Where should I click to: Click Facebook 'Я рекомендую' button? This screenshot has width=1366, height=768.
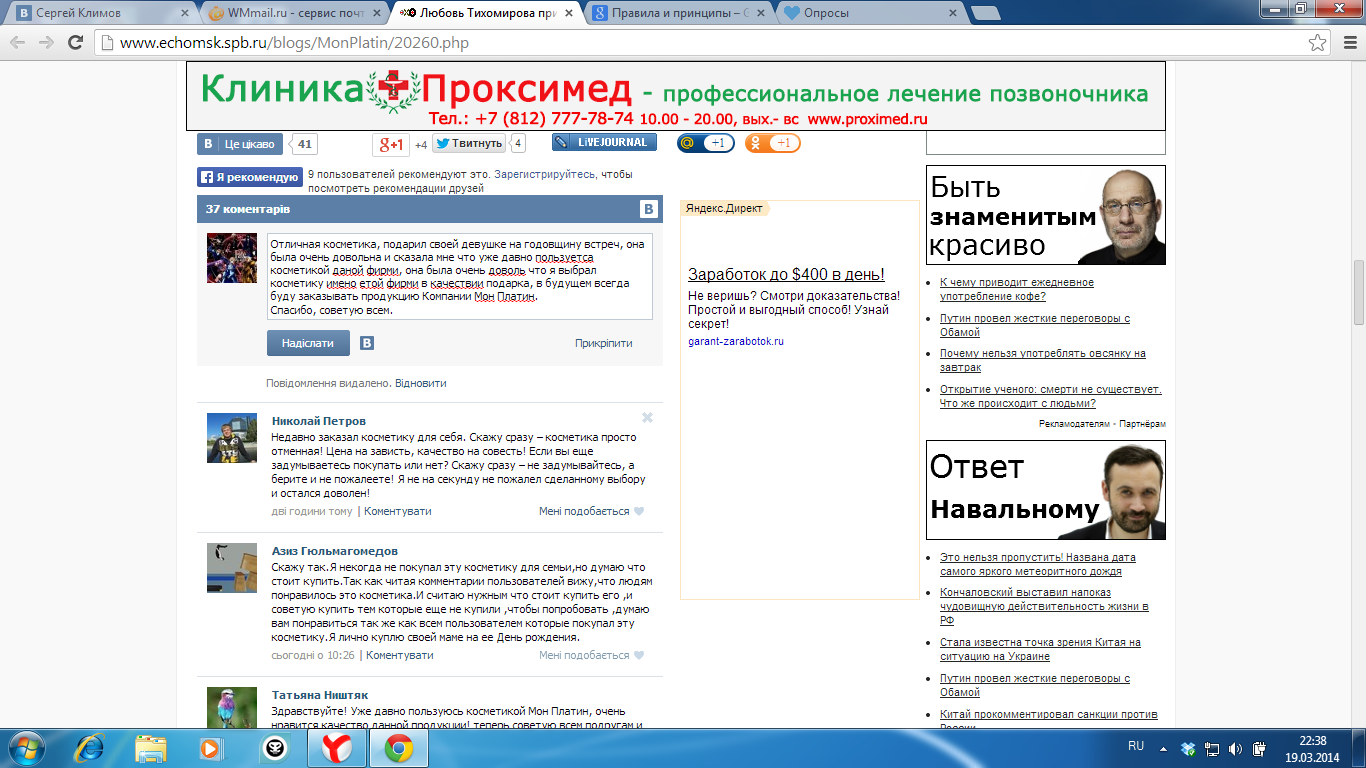click(x=250, y=177)
